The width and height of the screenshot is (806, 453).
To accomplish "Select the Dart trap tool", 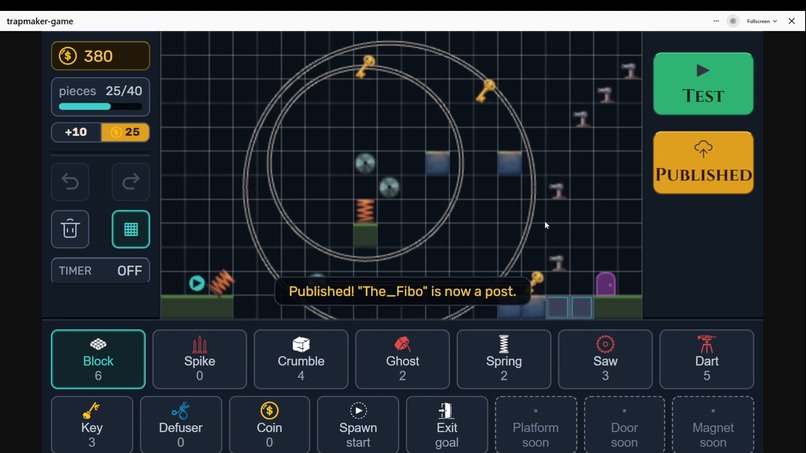I will click(707, 359).
